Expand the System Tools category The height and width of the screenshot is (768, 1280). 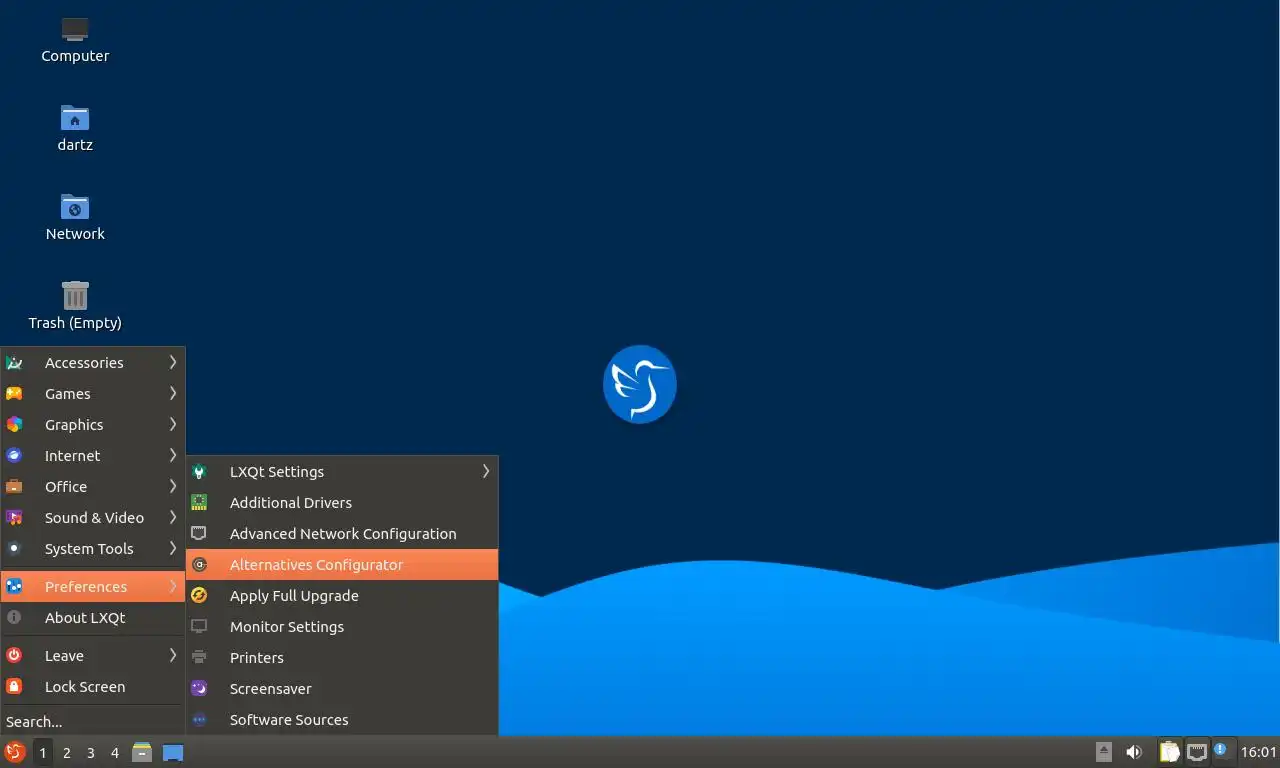point(93,549)
